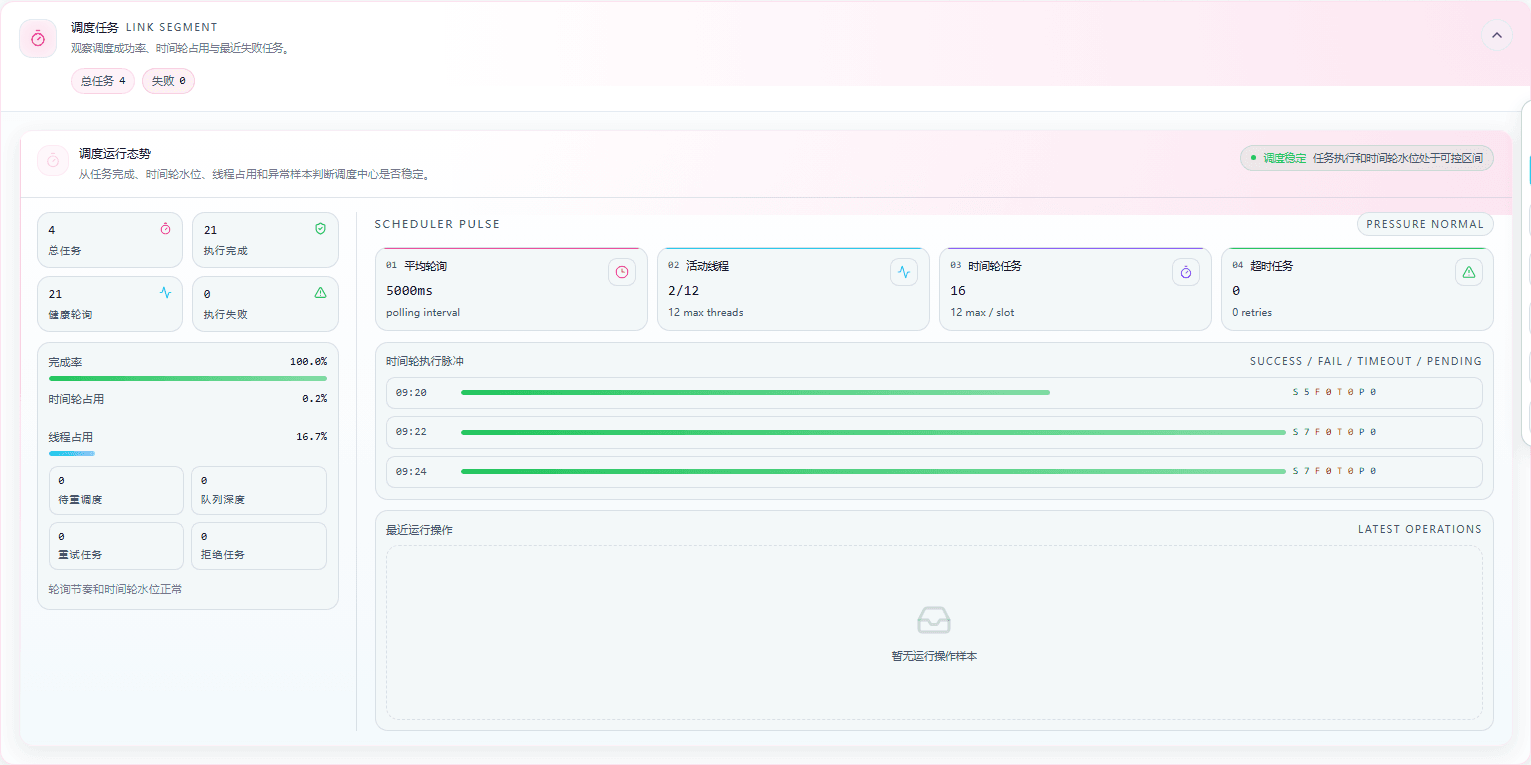This screenshot has width=1531, height=765.
Task: Click the 轮询节奏和时间轮水位正常 status text
Action: (x=116, y=589)
